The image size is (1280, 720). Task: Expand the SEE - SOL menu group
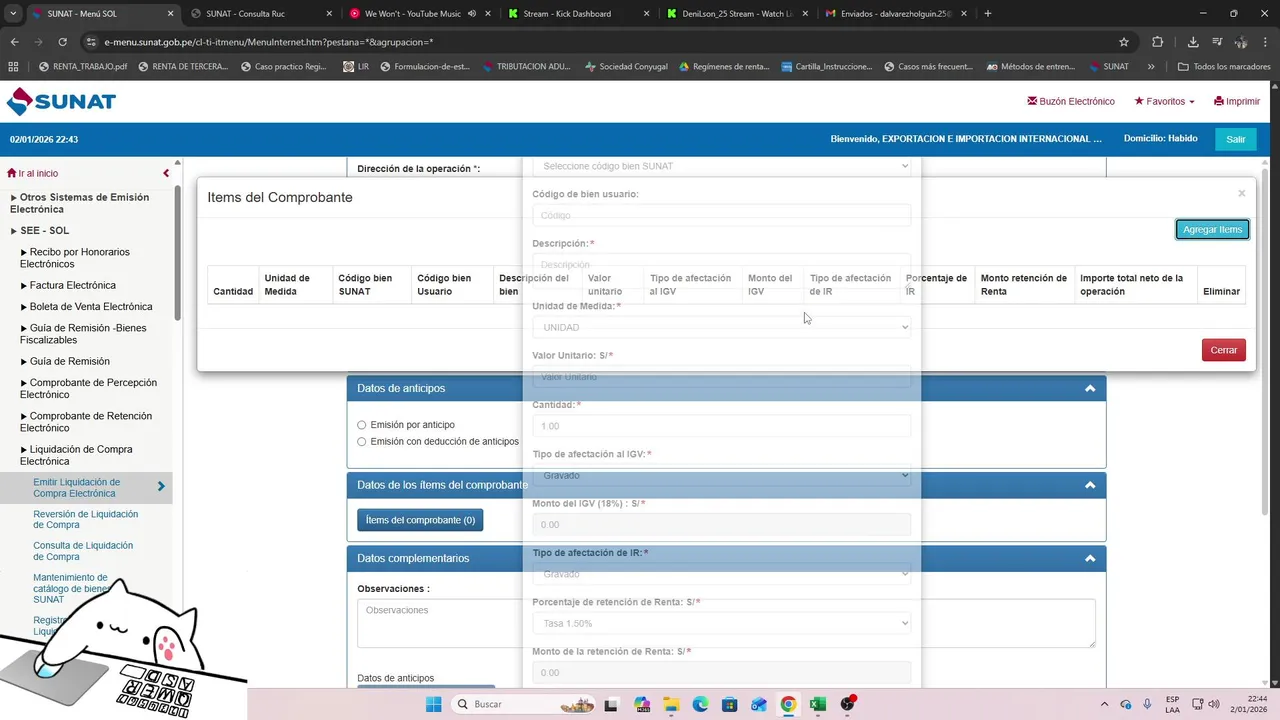(x=40, y=230)
